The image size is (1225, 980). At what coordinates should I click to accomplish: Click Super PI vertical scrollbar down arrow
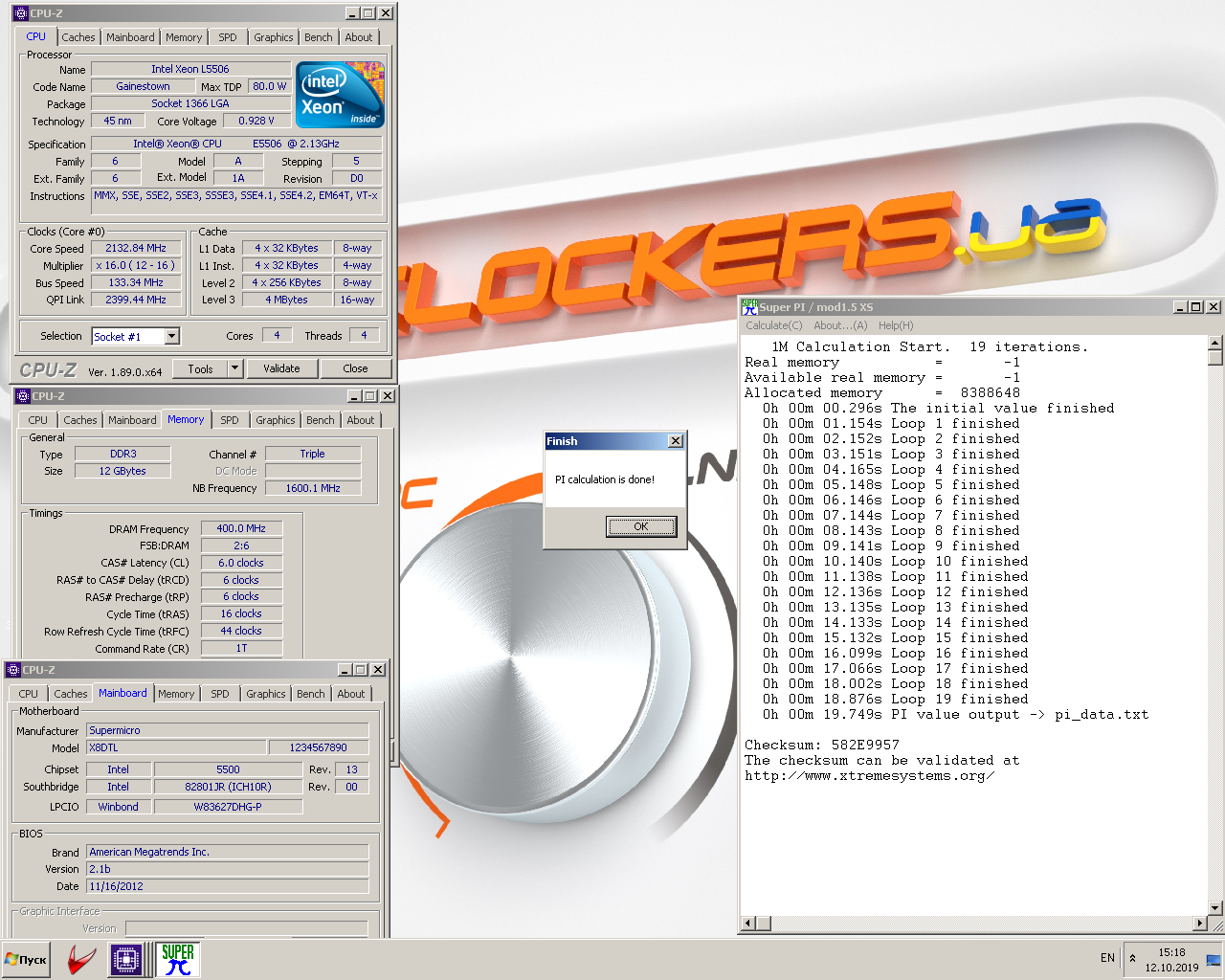[x=1215, y=908]
